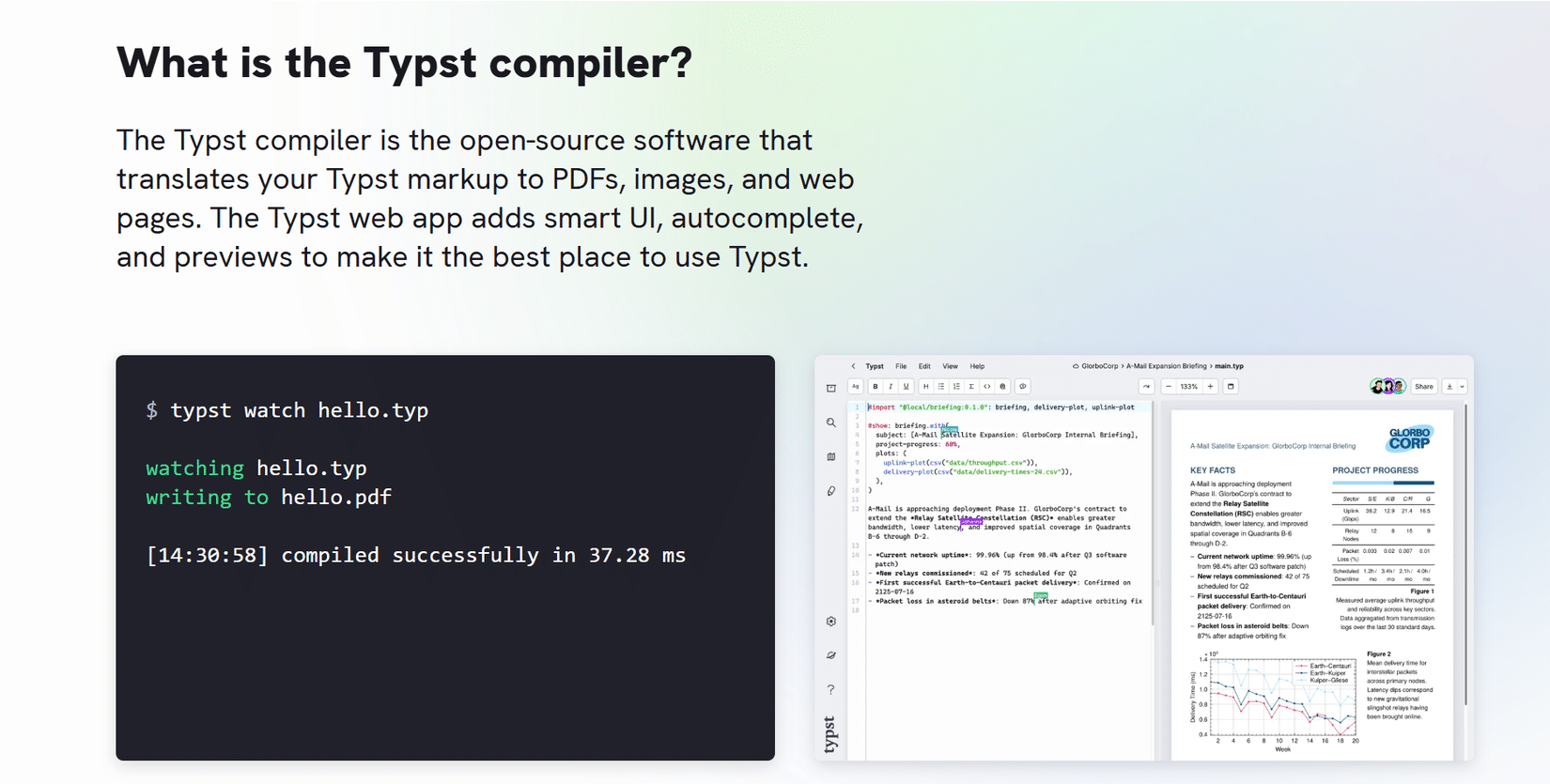Open the Typst menu
The image size is (1550, 784).
875,366
